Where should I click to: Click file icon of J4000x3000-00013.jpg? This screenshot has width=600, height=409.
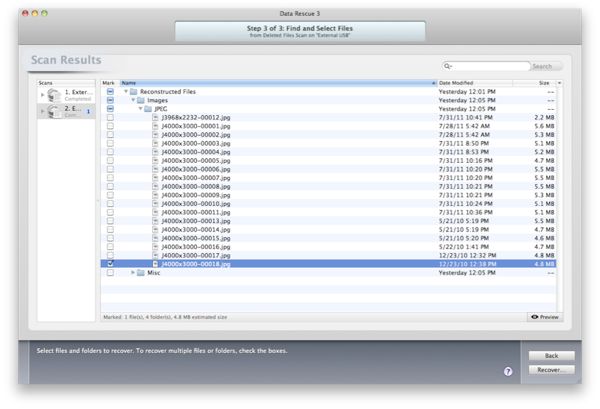click(x=155, y=221)
